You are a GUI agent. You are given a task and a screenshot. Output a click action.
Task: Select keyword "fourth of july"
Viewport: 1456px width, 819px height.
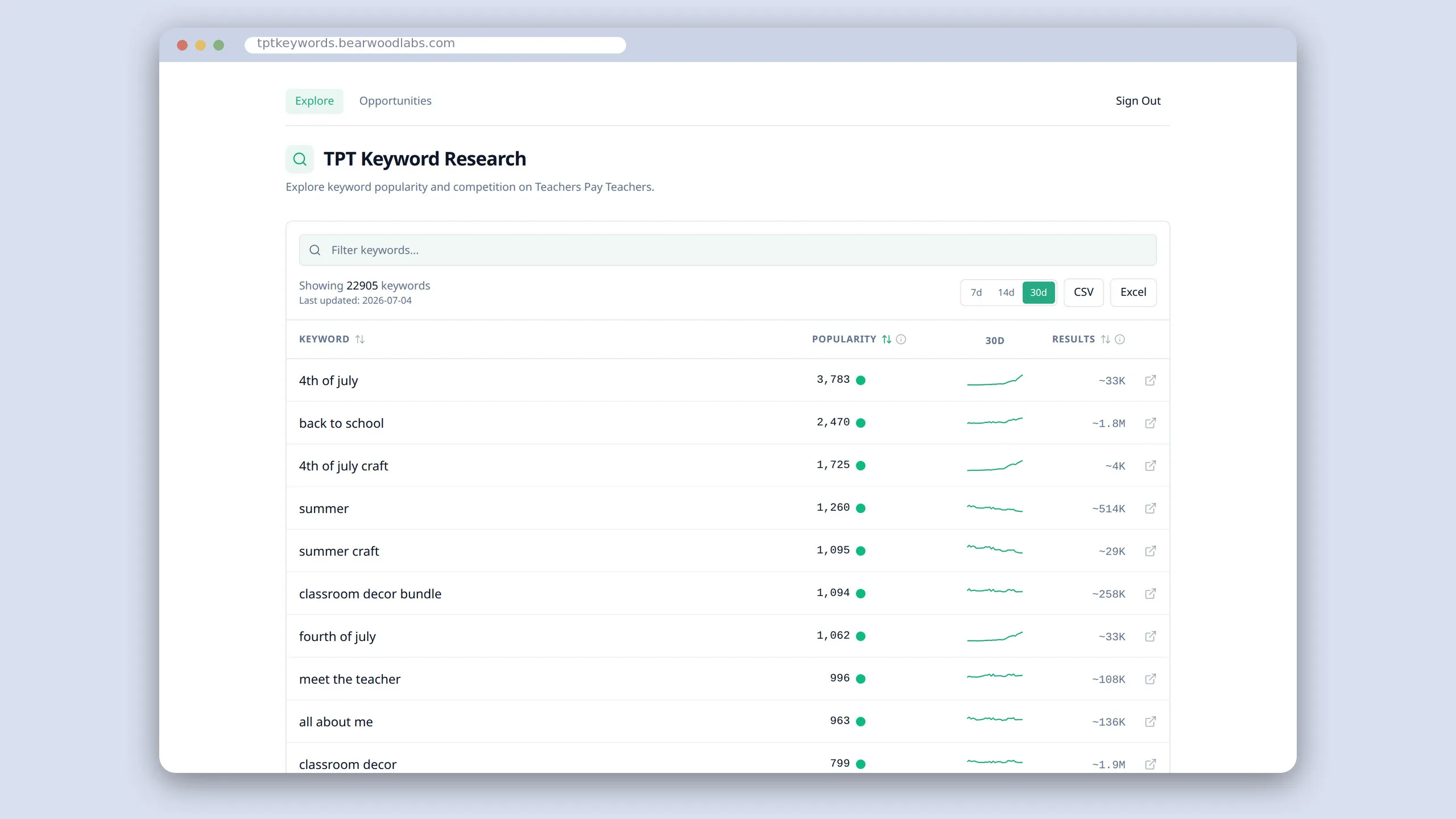pos(337,637)
